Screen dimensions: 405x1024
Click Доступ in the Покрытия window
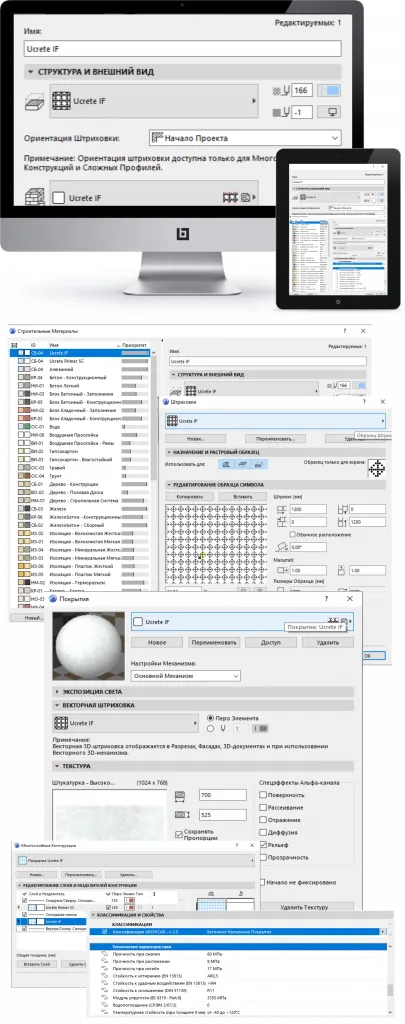[270, 643]
